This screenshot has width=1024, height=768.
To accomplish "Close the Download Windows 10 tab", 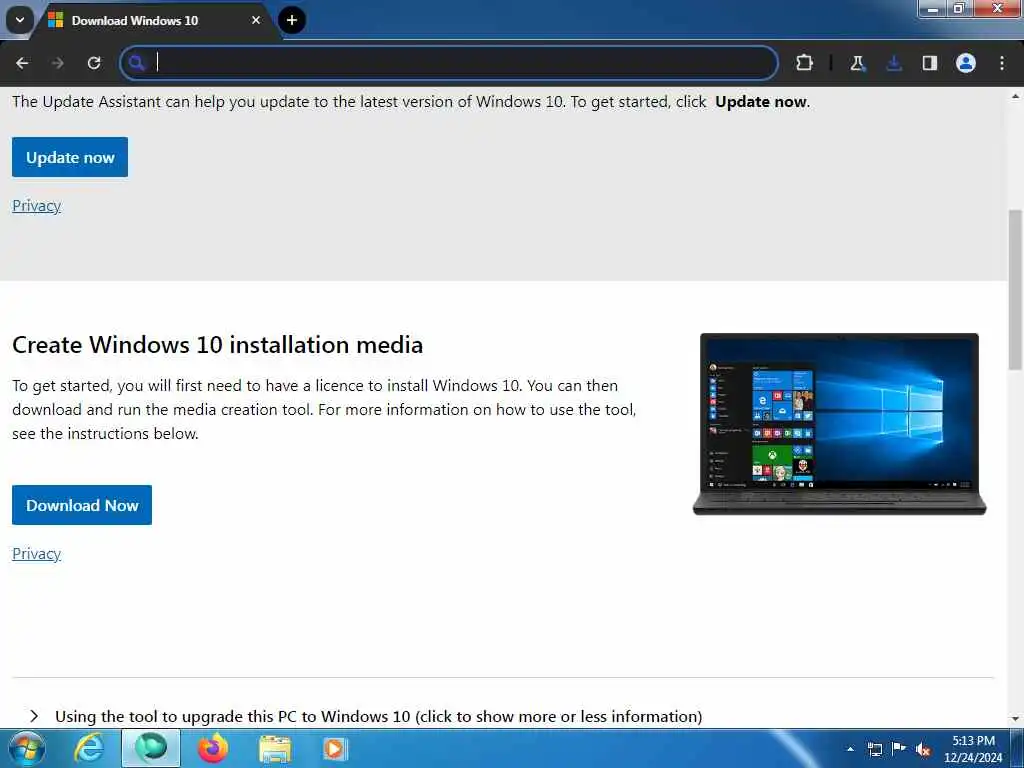I will pyautogui.click(x=256, y=20).
